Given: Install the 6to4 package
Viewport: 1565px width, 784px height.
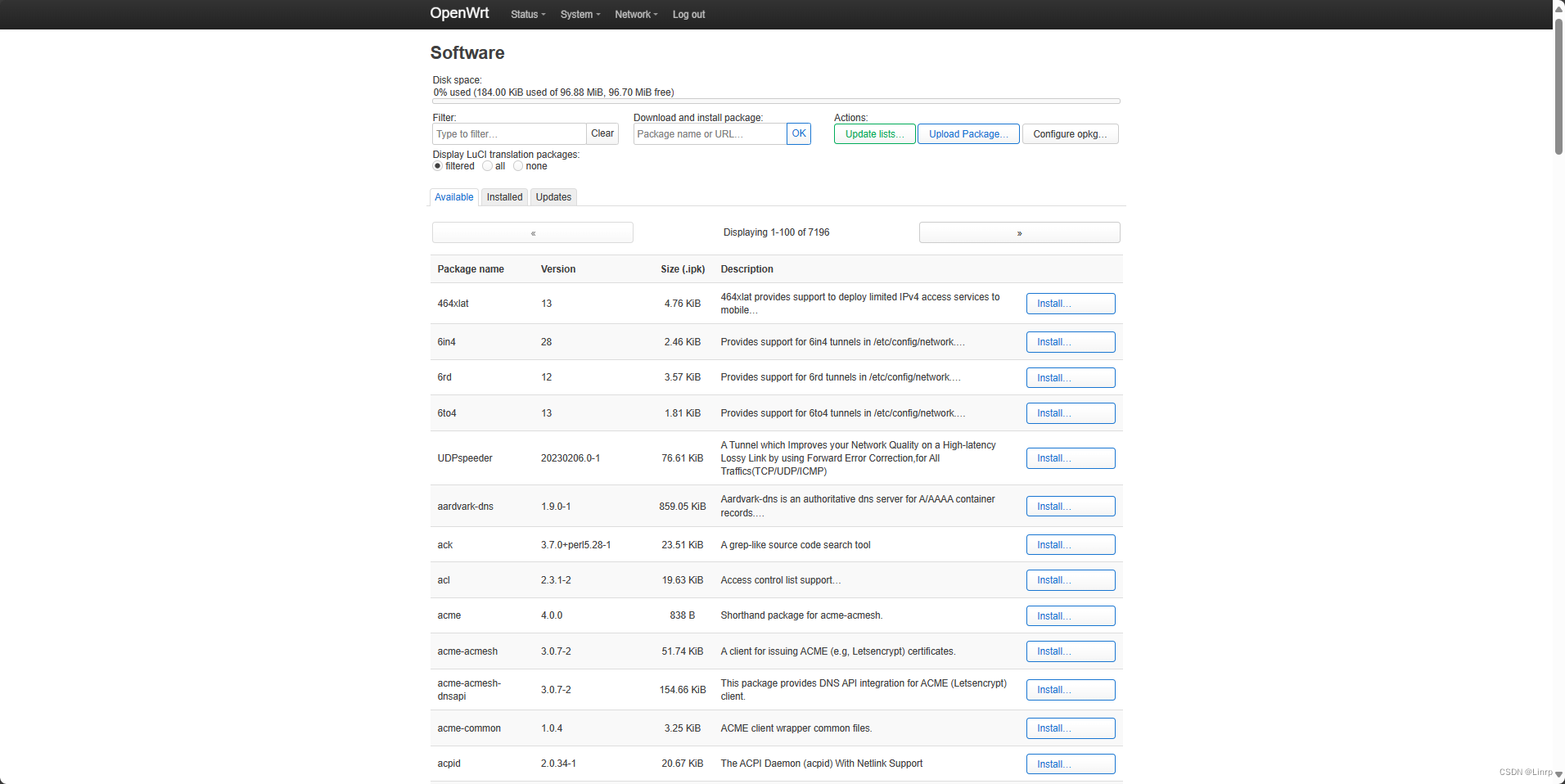Looking at the screenshot, I should click(1071, 413).
